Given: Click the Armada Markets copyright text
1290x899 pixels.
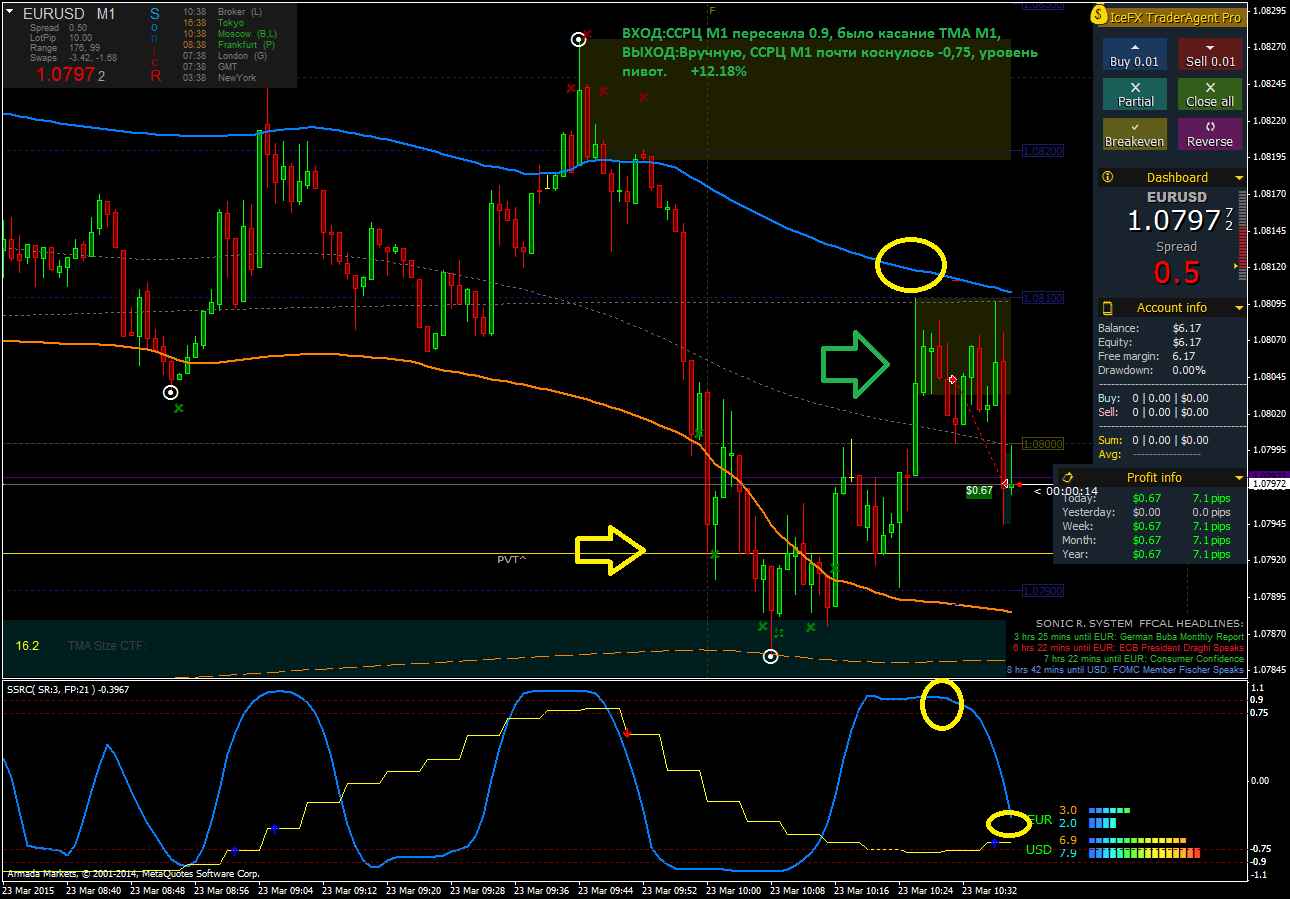Looking at the screenshot, I should 133,874.
